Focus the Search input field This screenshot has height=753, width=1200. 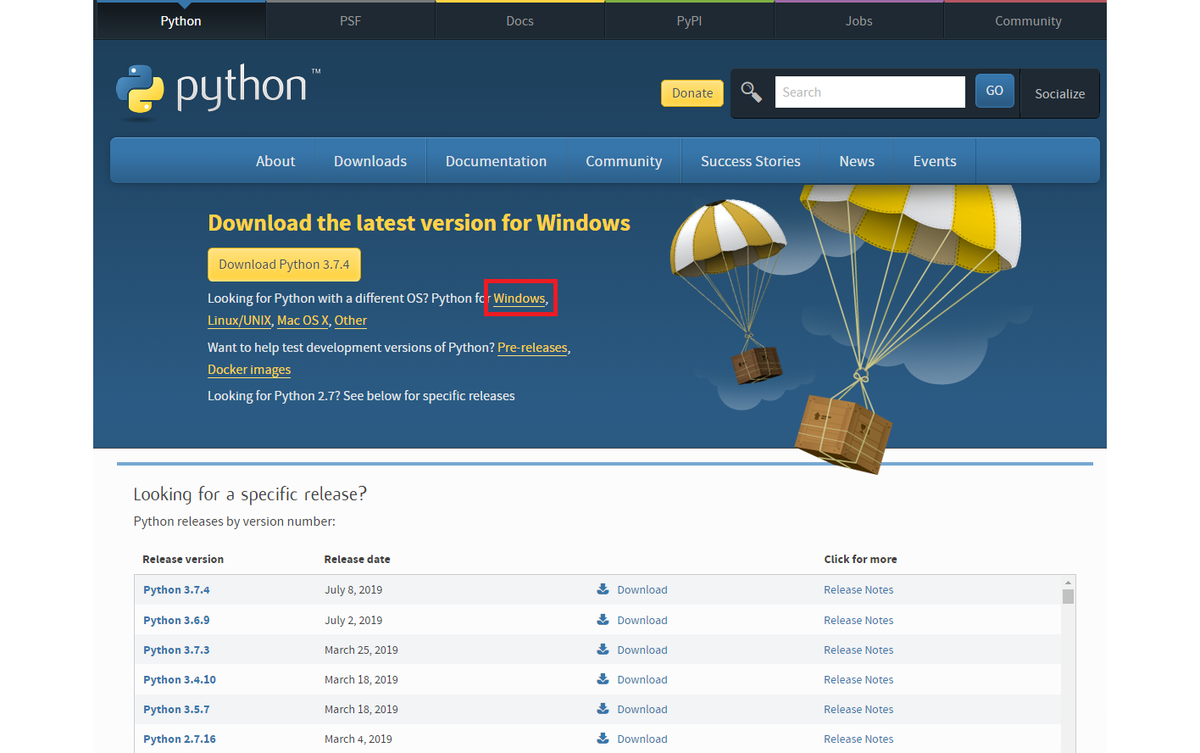870,92
